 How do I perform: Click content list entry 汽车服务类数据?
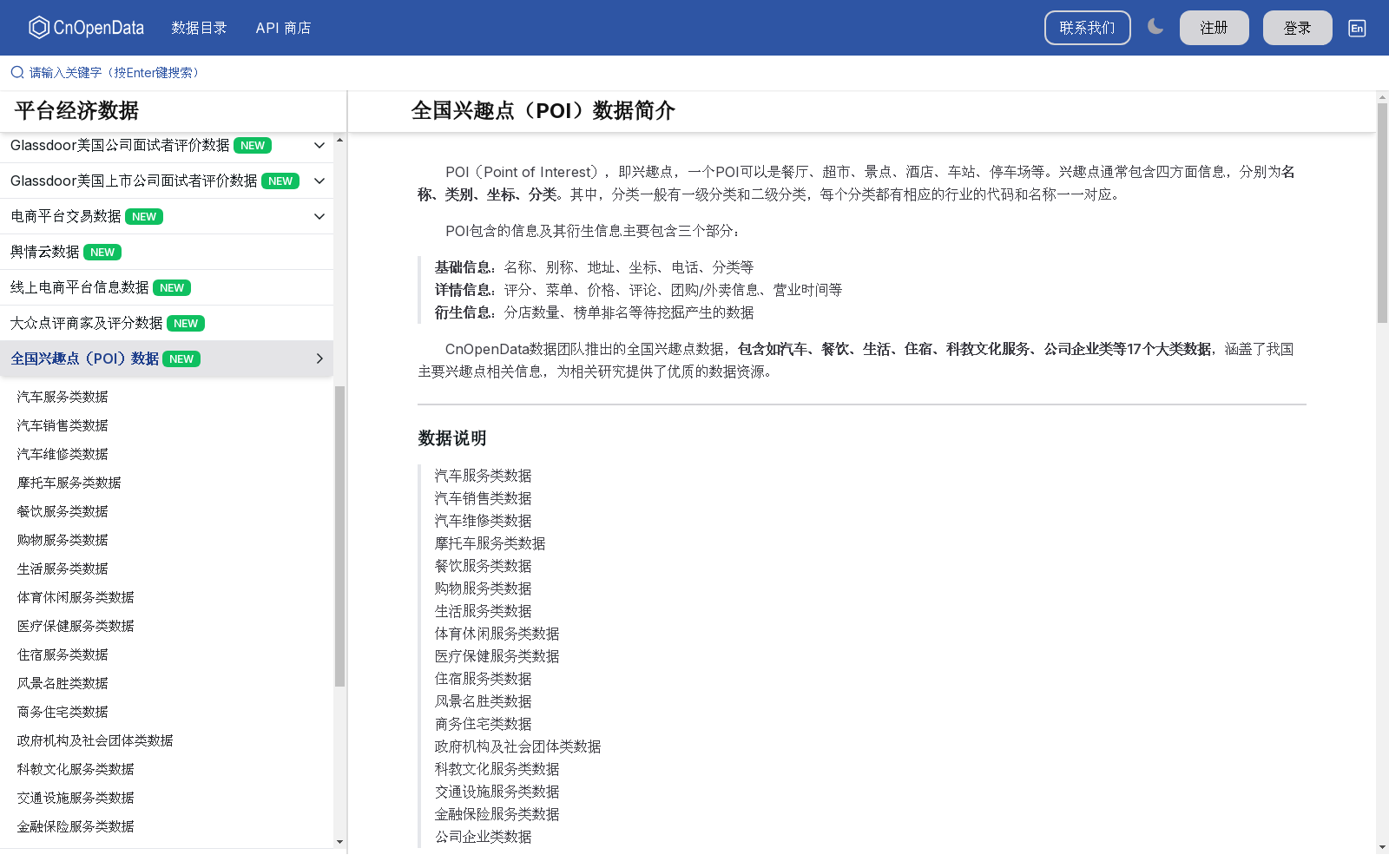(484, 476)
